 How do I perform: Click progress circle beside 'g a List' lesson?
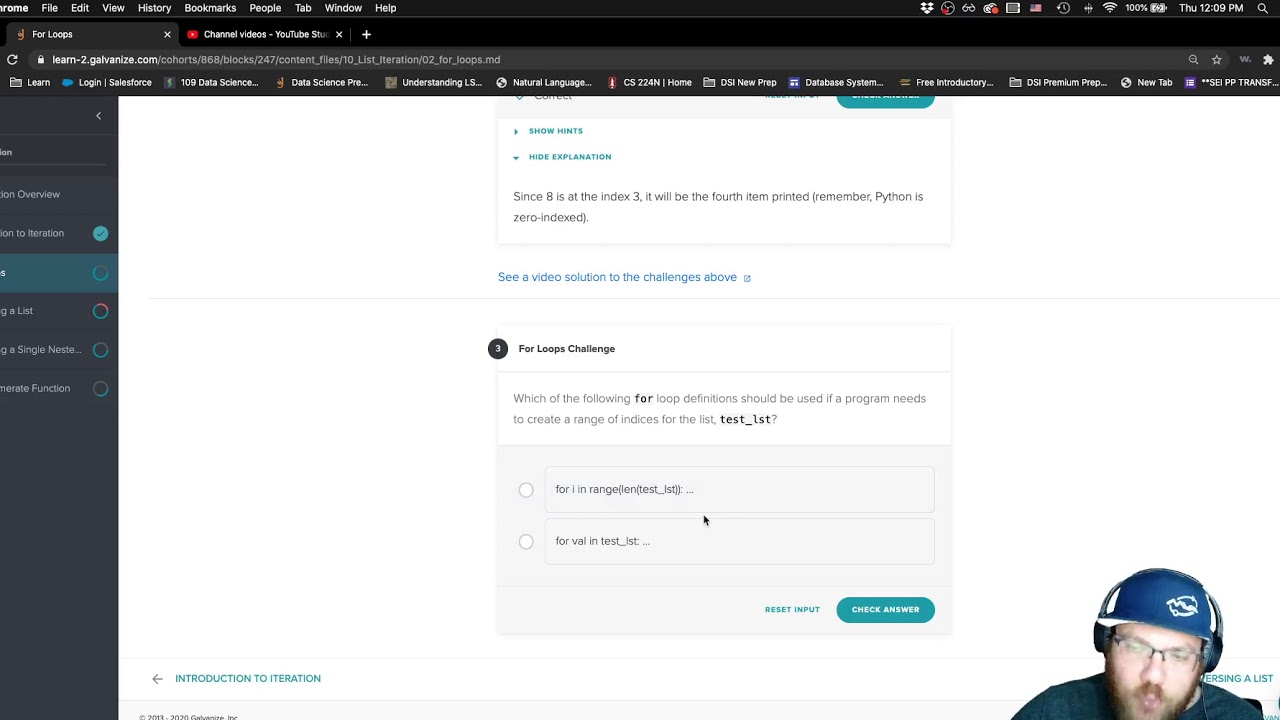pyautogui.click(x=101, y=311)
